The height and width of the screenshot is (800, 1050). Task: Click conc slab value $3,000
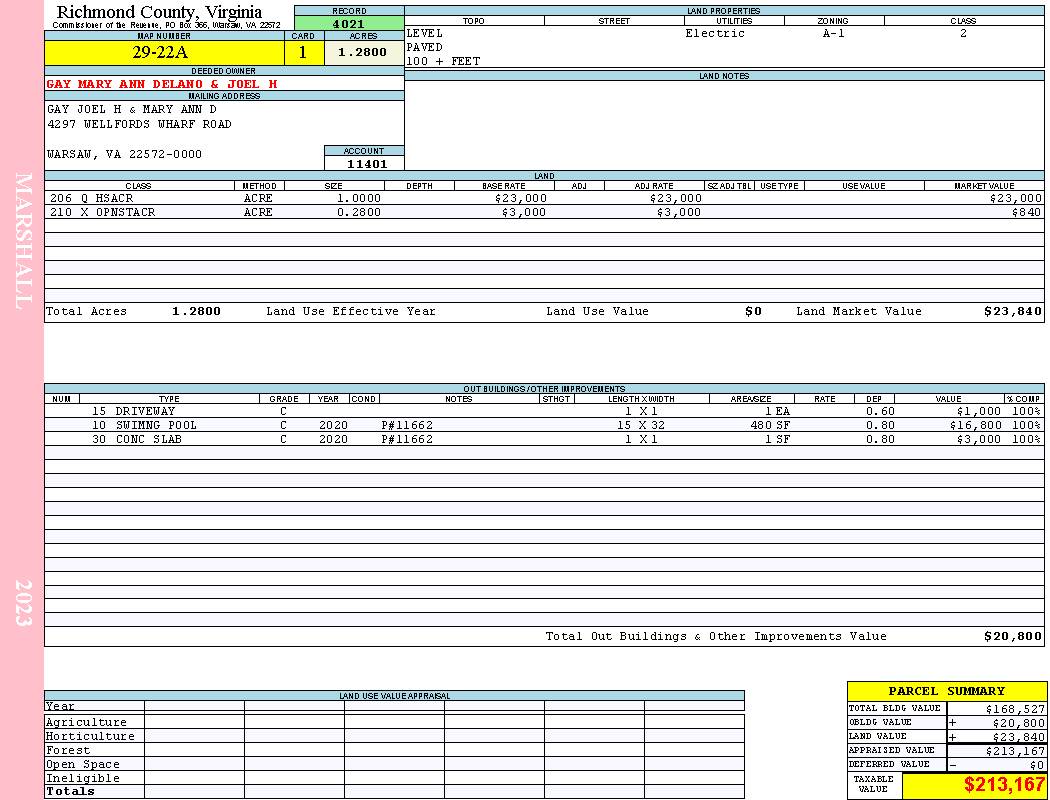(979, 439)
